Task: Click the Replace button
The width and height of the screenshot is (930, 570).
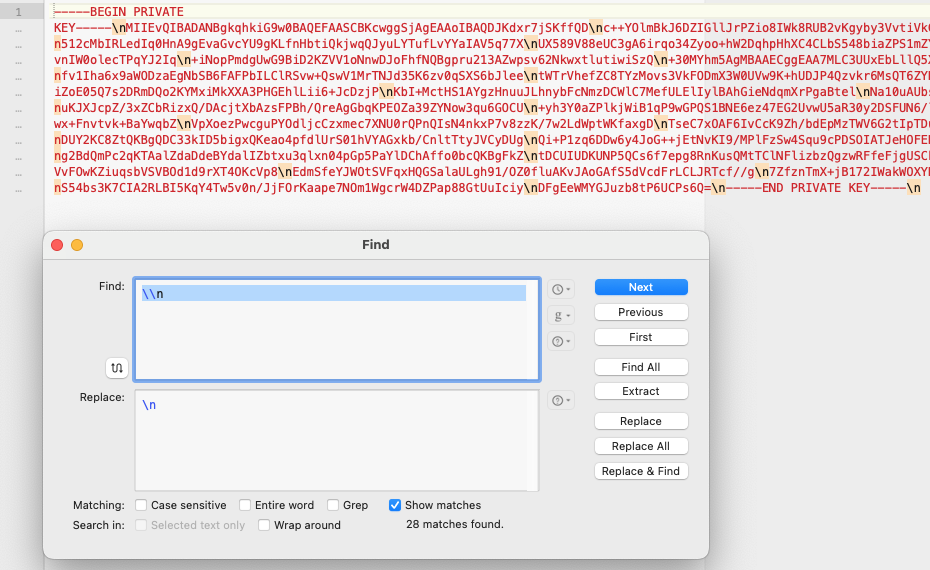Action: pyautogui.click(x=641, y=421)
